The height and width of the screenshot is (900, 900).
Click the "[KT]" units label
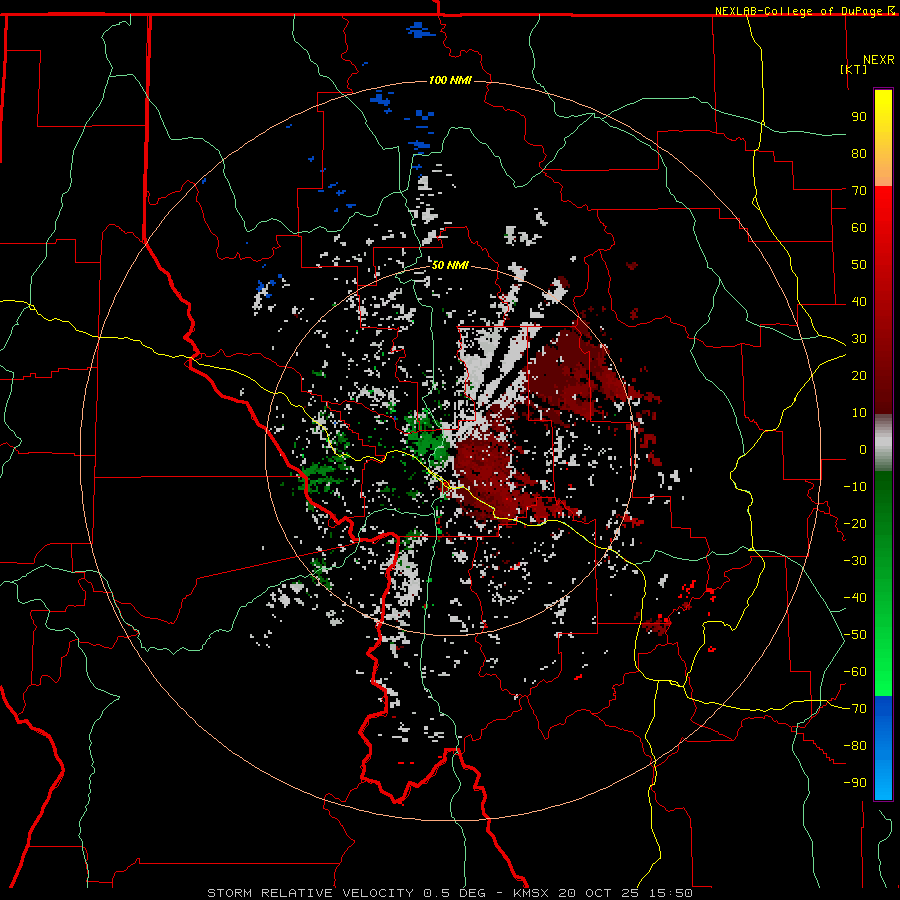point(854,69)
